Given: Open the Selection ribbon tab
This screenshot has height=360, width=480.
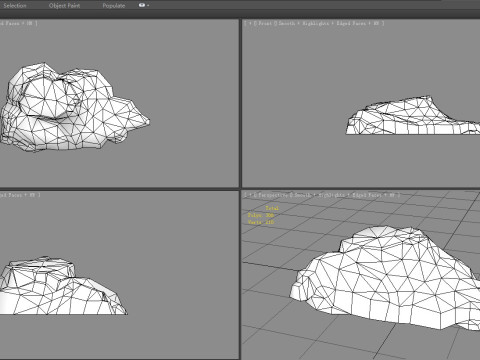Looking at the screenshot, I should tap(15, 6).
